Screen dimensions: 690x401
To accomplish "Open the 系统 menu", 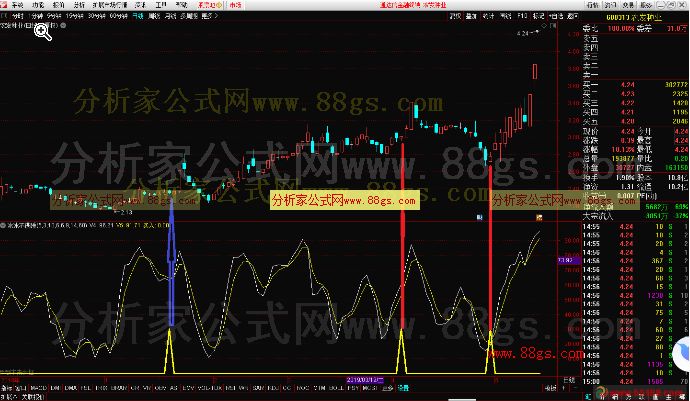I will [x=17, y=5].
